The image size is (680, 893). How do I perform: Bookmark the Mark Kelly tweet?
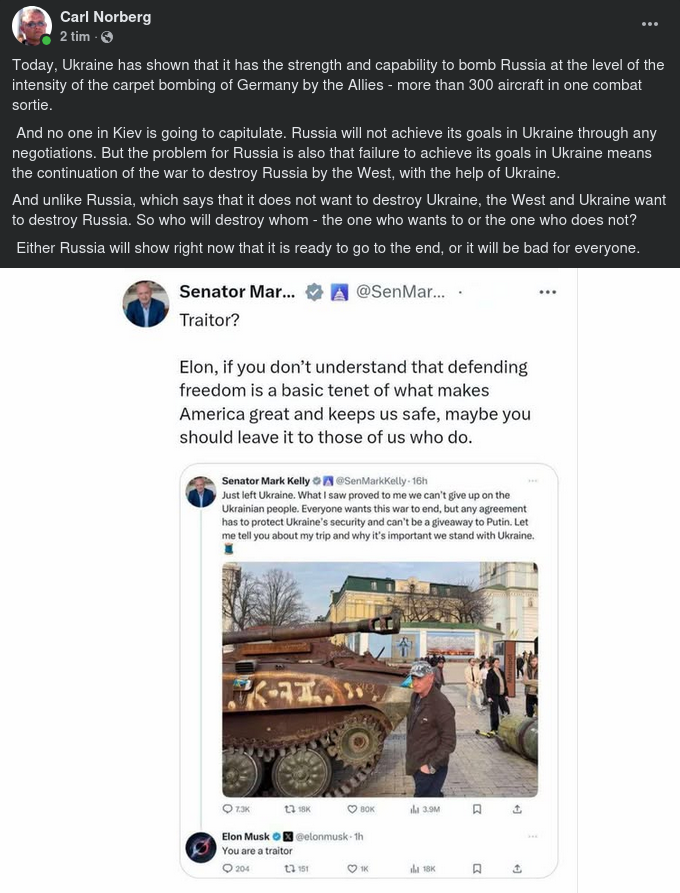tap(477, 809)
